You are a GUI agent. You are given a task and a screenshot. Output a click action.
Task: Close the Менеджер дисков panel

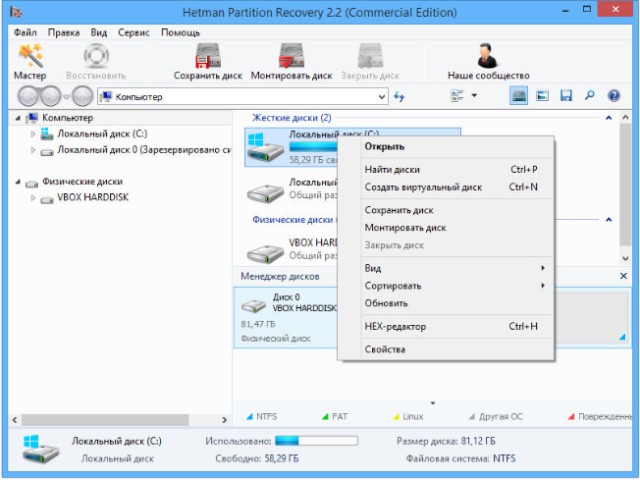tap(623, 276)
